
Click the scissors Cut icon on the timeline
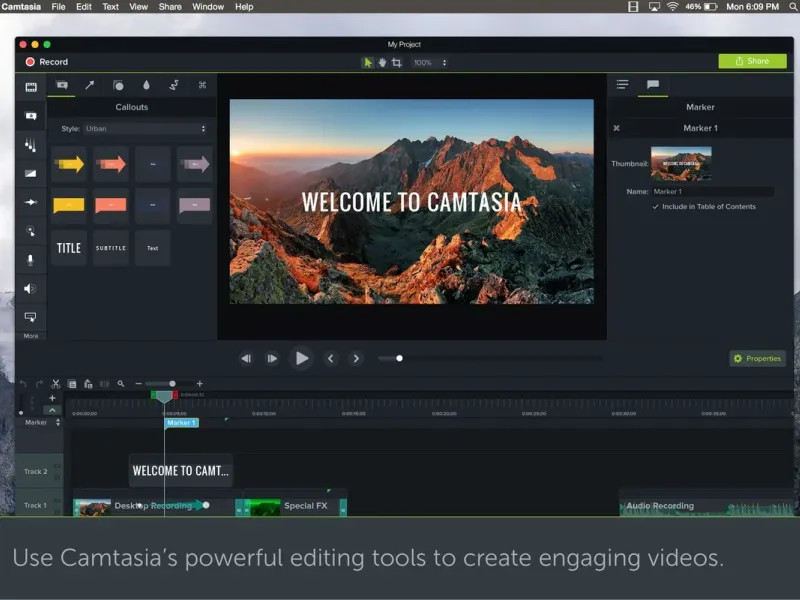coord(56,383)
